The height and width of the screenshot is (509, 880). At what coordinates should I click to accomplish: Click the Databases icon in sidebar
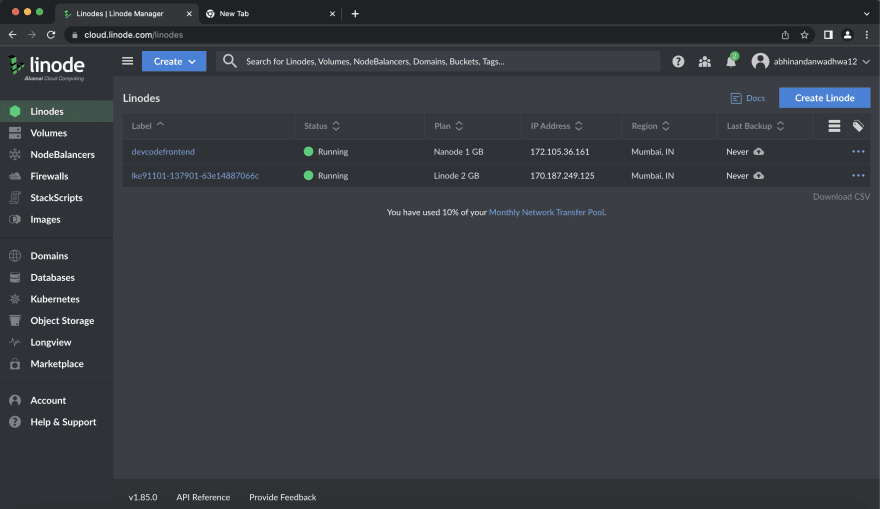(15, 277)
